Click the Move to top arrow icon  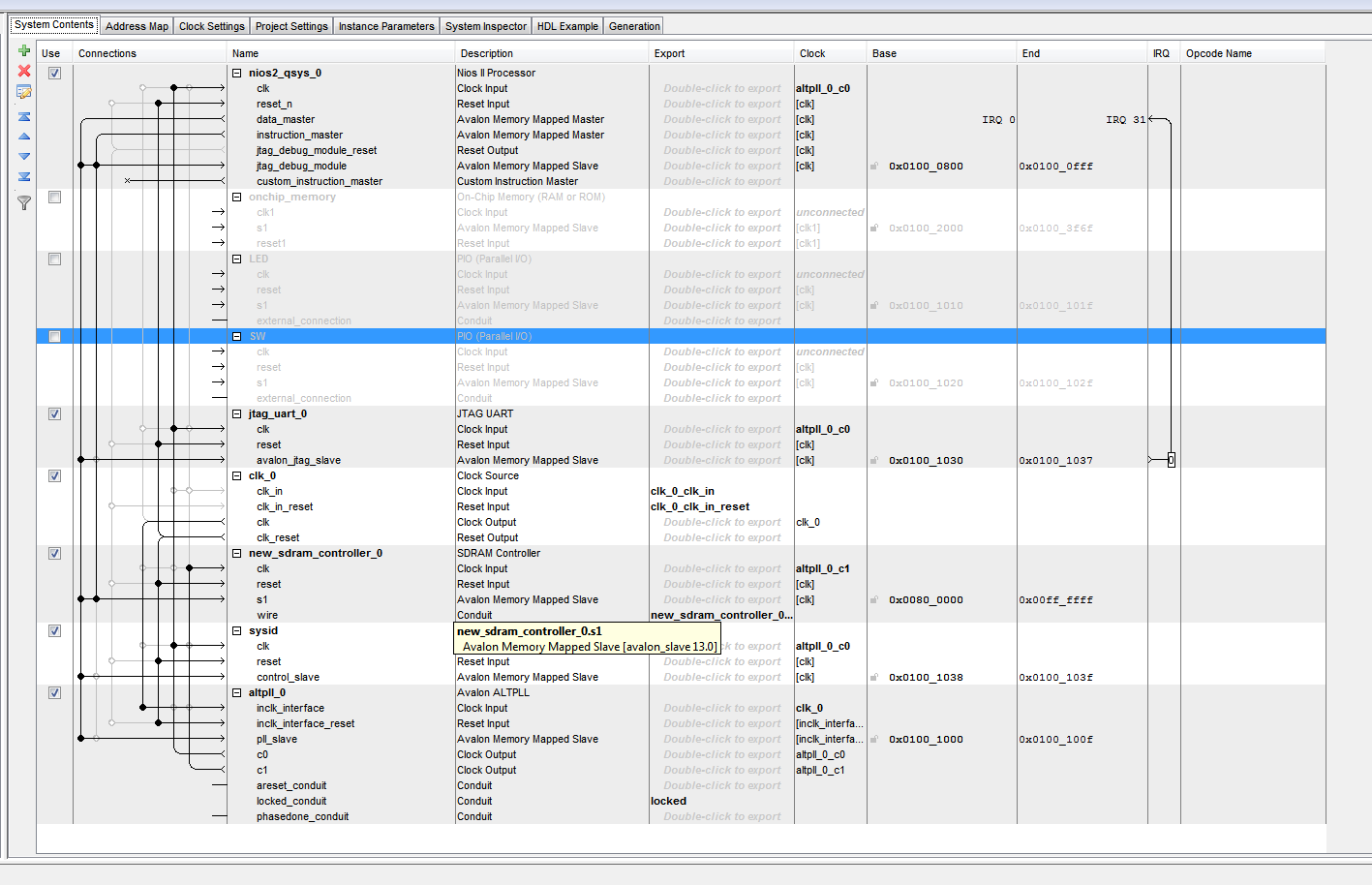(x=24, y=116)
